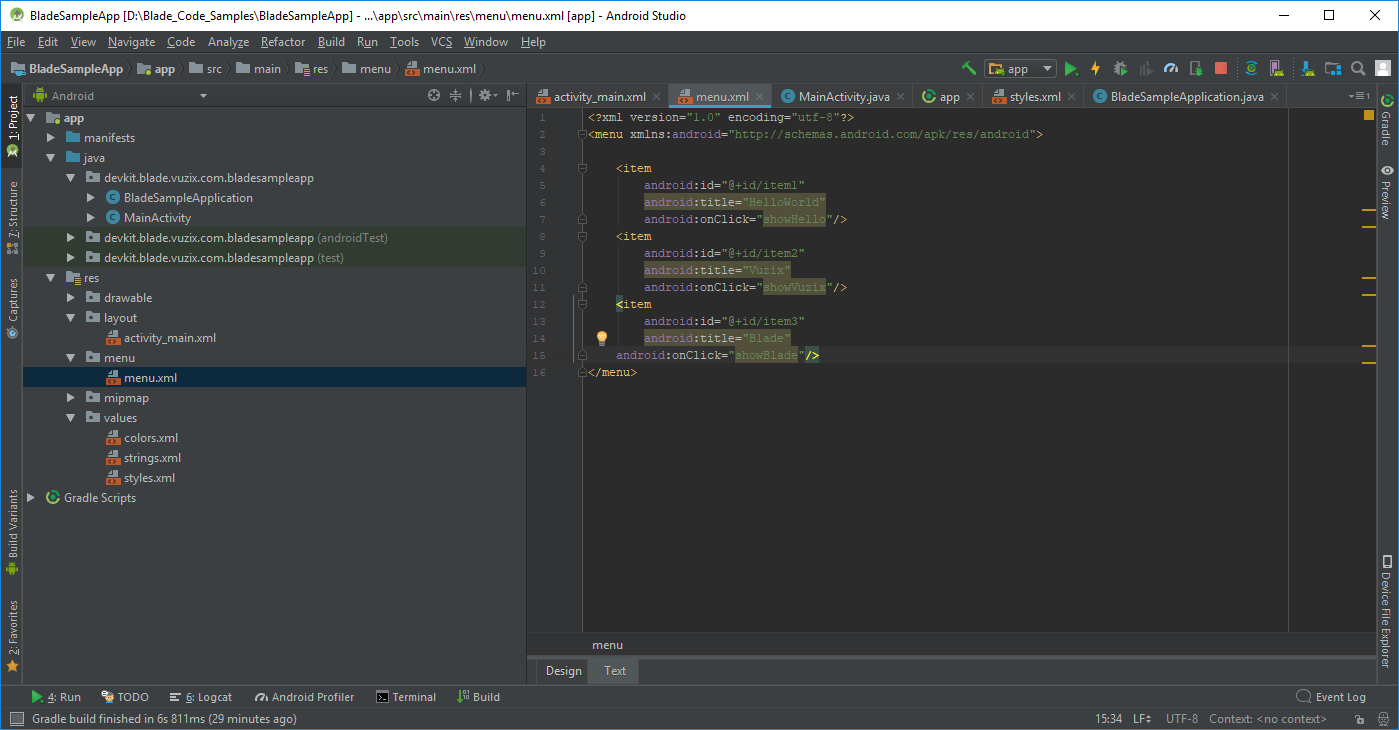This screenshot has width=1399, height=730.
Task: Open the Navigate menu
Action: (x=132, y=42)
